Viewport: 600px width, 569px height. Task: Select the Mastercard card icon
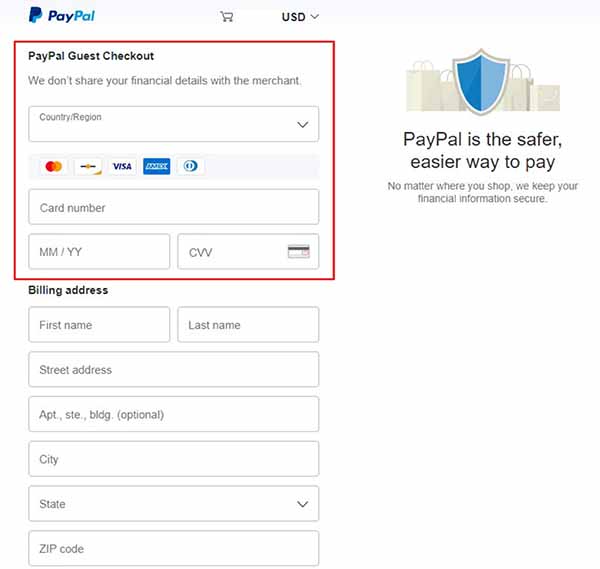54,166
